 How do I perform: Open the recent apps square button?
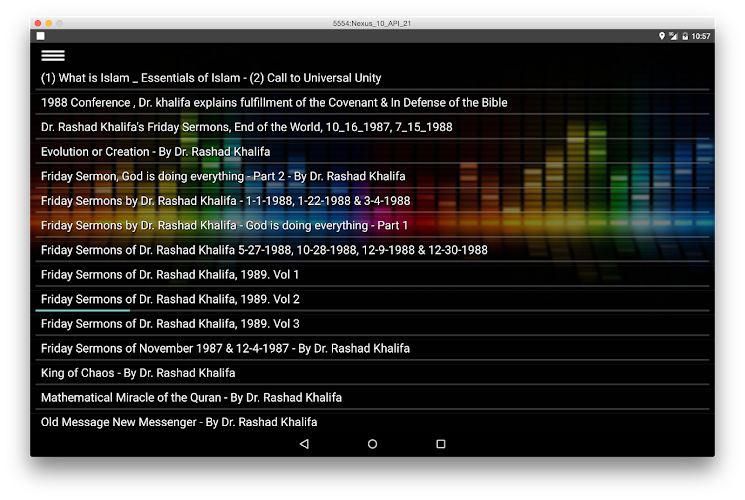pos(441,444)
